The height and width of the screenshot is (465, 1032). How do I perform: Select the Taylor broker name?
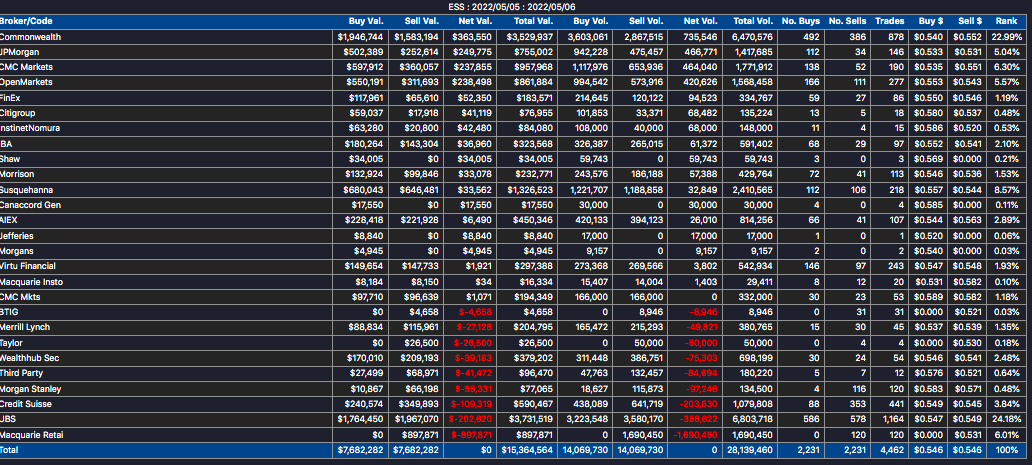point(11,343)
